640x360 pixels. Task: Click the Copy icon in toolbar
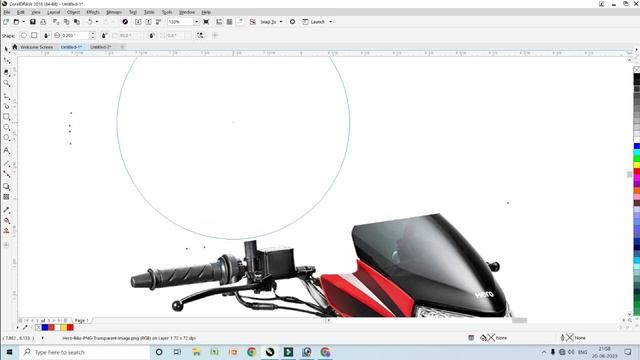click(x=66, y=22)
